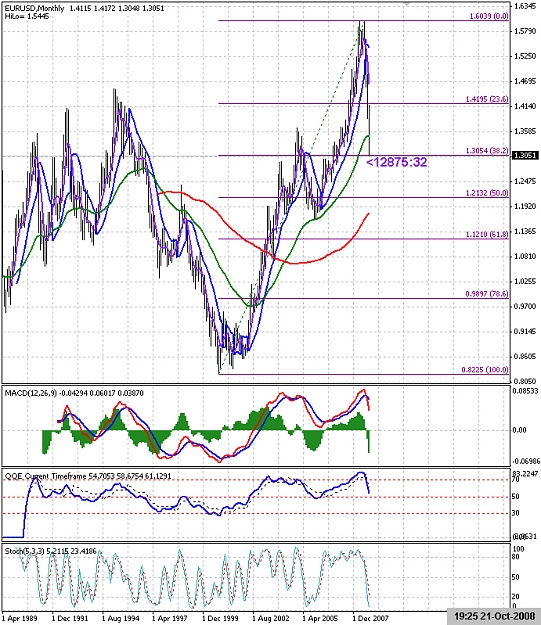Click the 1.3585 price axis value
541x625 pixels.
tap(525, 131)
